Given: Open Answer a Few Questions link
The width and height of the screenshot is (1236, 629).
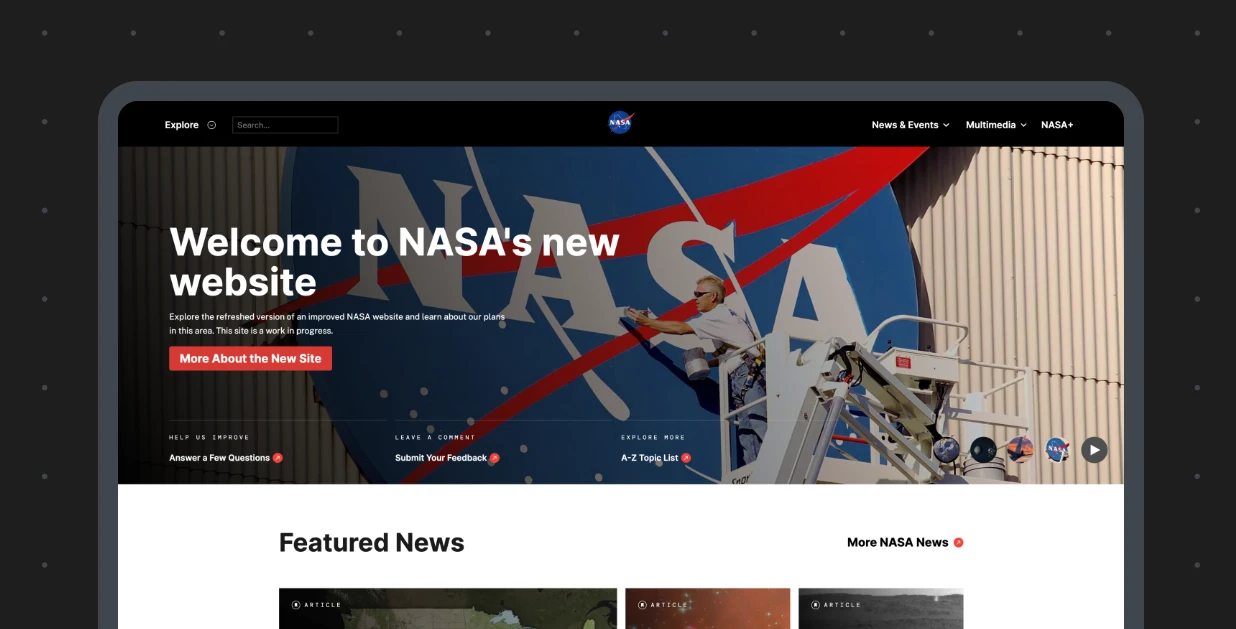Looking at the screenshot, I should 219,458.
